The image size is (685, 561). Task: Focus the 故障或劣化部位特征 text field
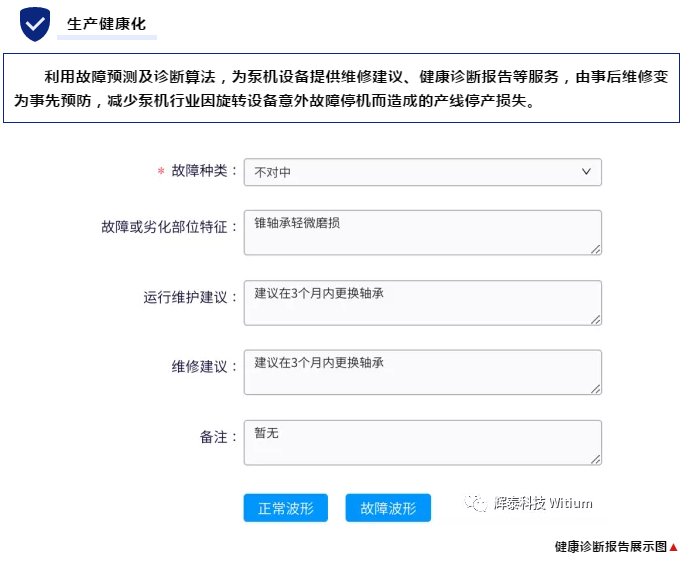click(x=422, y=232)
